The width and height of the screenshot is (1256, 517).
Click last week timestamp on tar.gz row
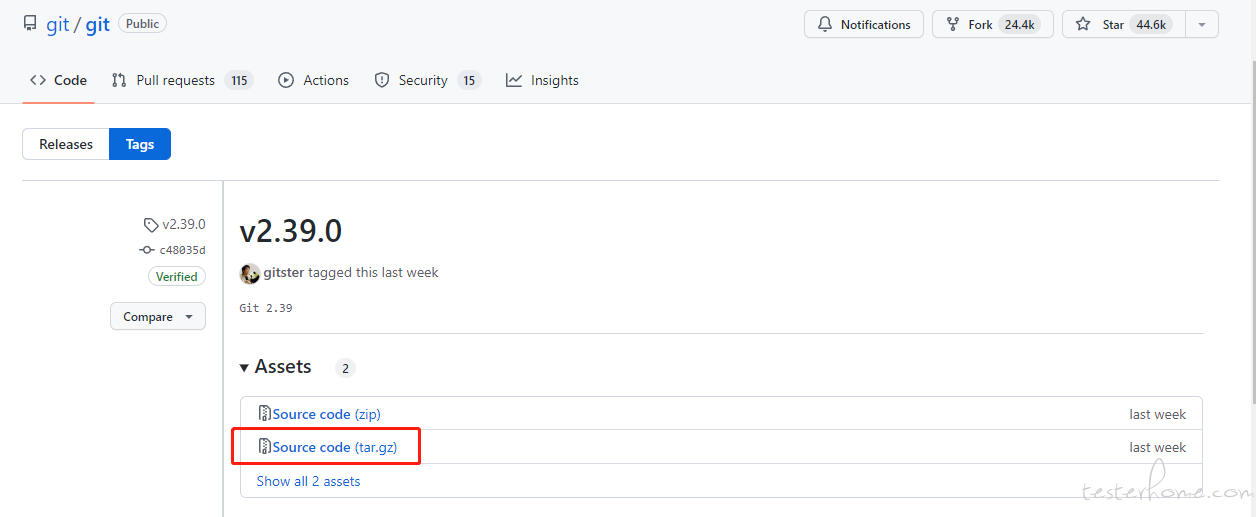pos(1158,447)
